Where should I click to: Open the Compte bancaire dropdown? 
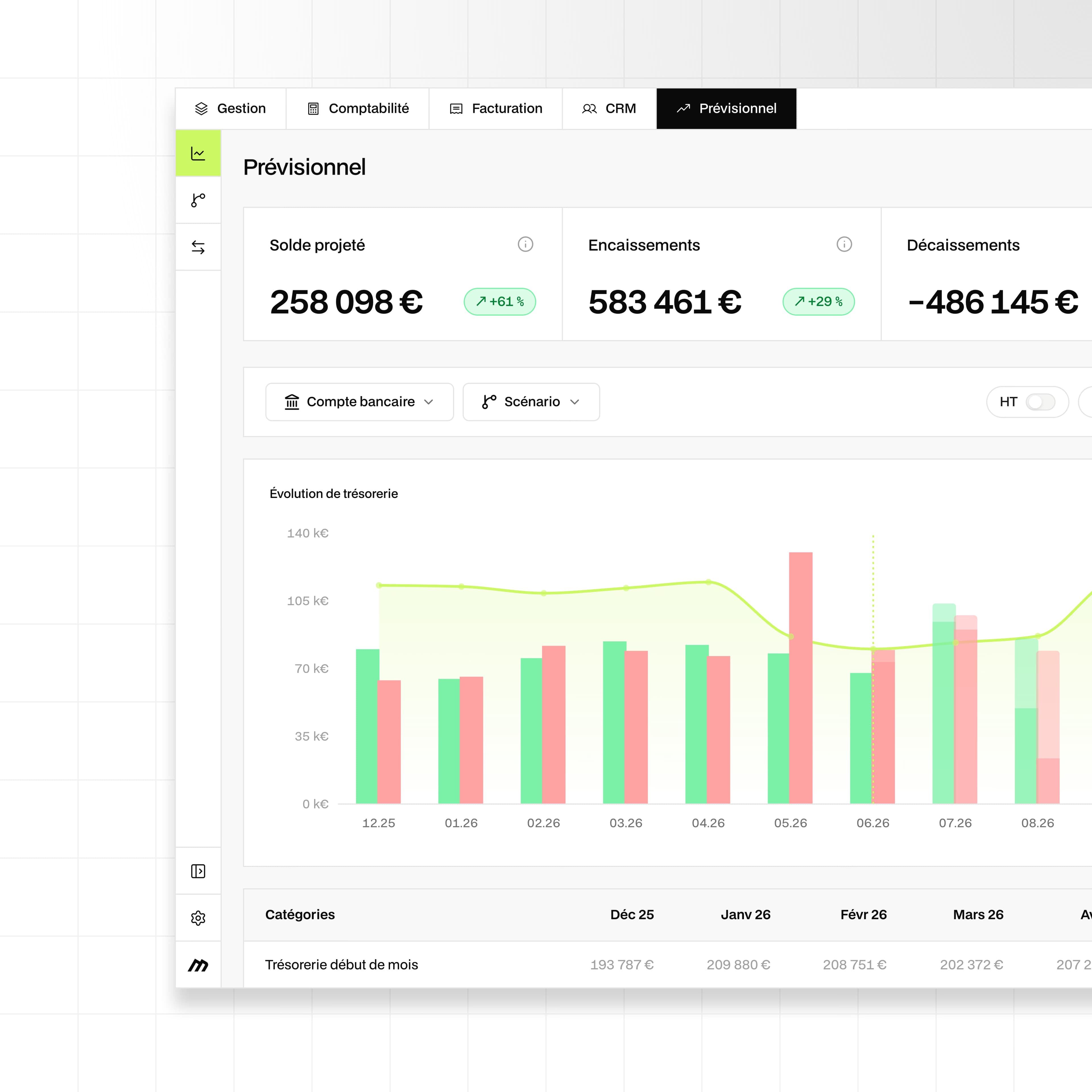pos(359,402)
